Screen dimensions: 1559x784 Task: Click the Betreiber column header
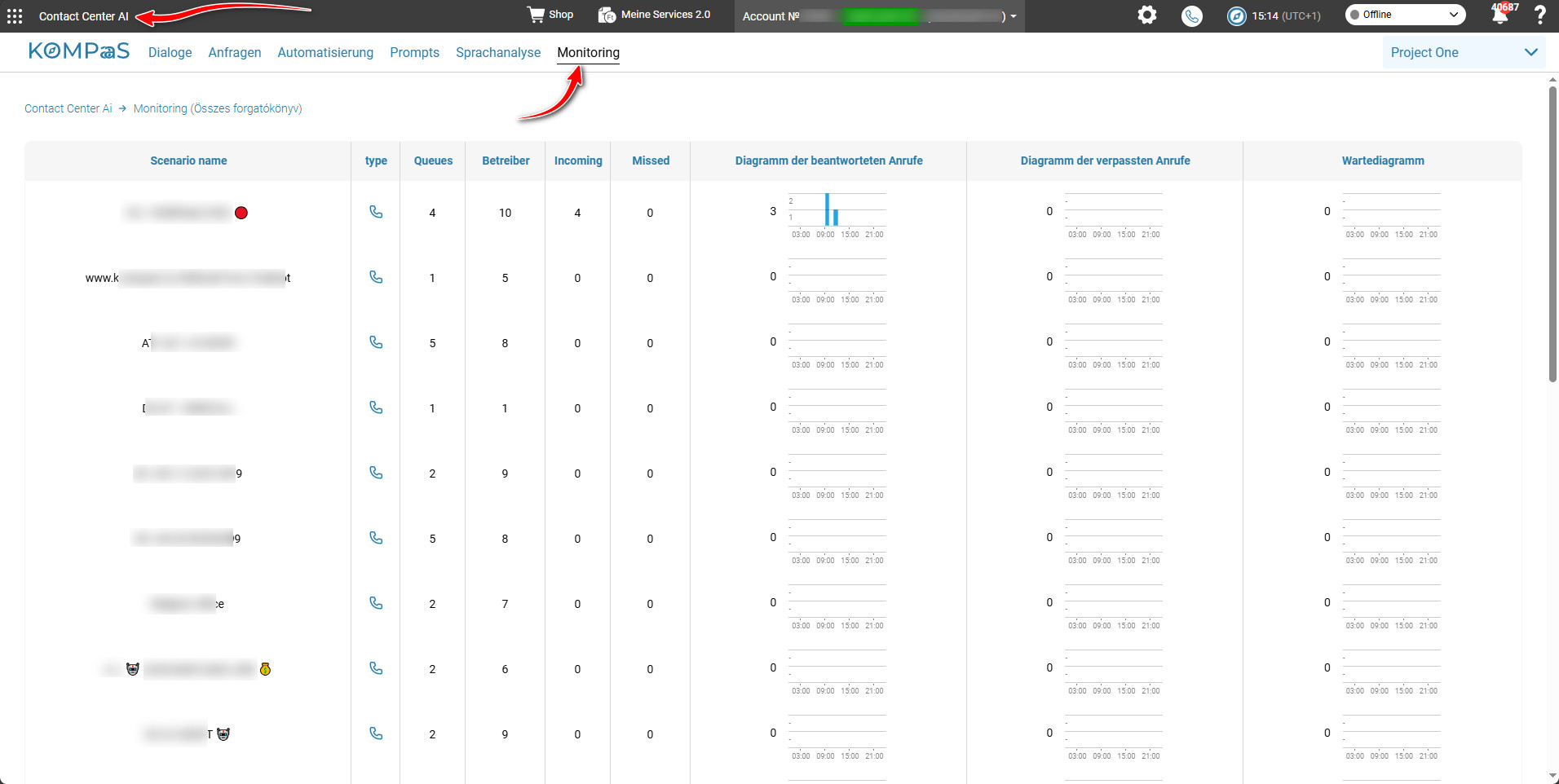[x=506, y=161]
